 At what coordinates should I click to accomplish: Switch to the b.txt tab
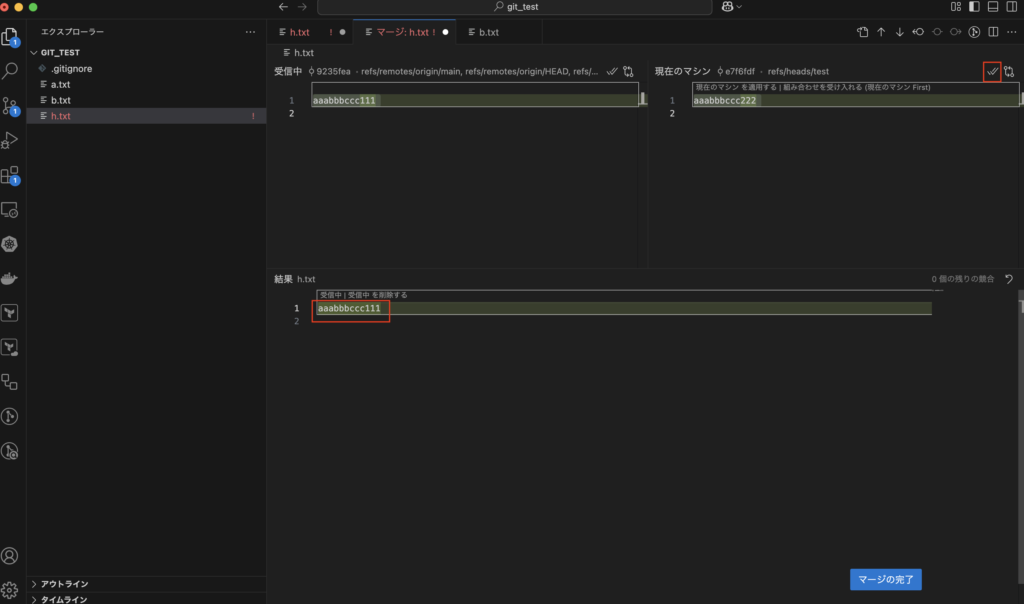[488, 32]
